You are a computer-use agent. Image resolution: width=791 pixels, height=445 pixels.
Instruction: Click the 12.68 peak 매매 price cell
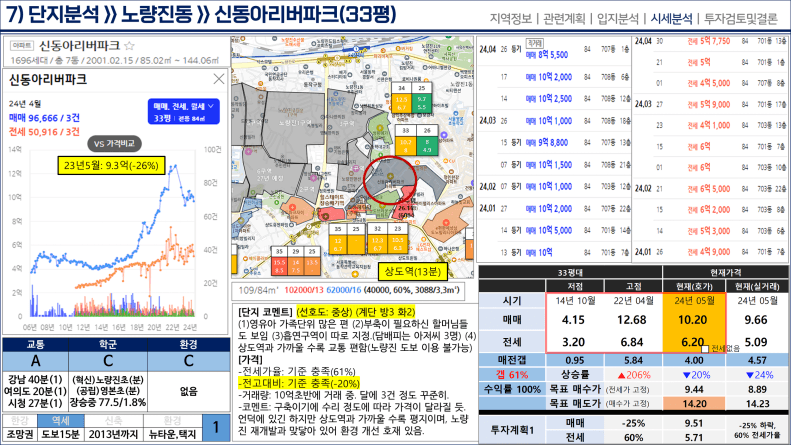point(632,320)
